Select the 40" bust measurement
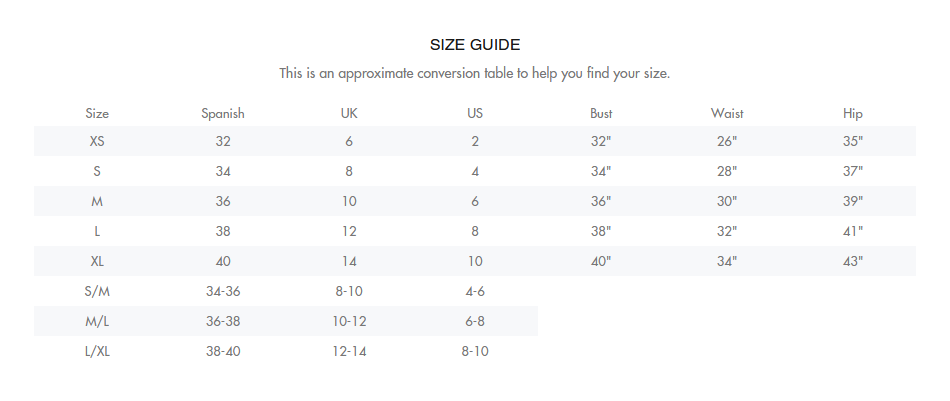 click(x=601, y=261)
